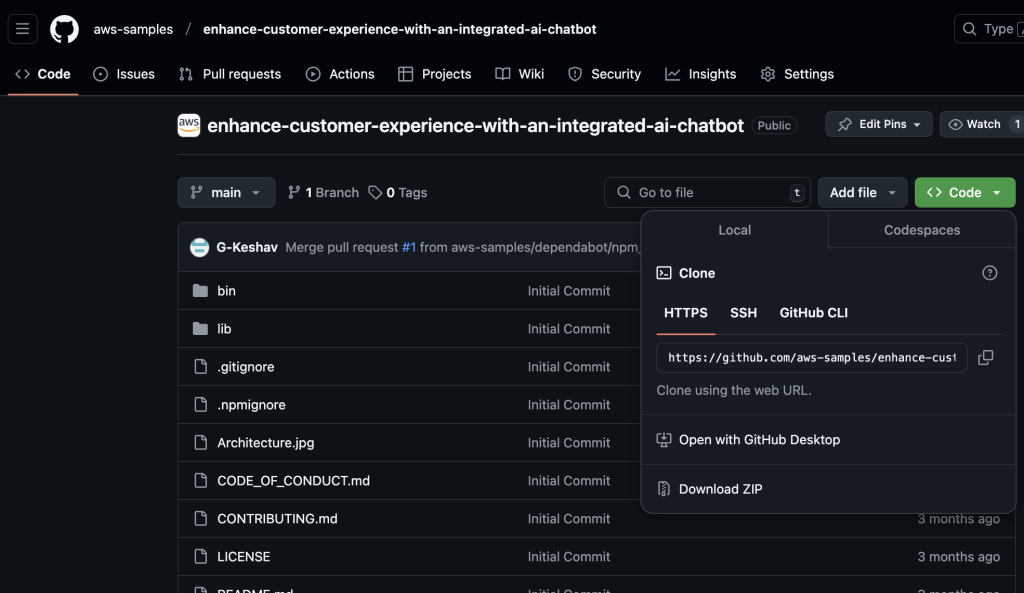Open the Wiki tab
This screenshot has height=593, width=1024.
tap(520, 74)
